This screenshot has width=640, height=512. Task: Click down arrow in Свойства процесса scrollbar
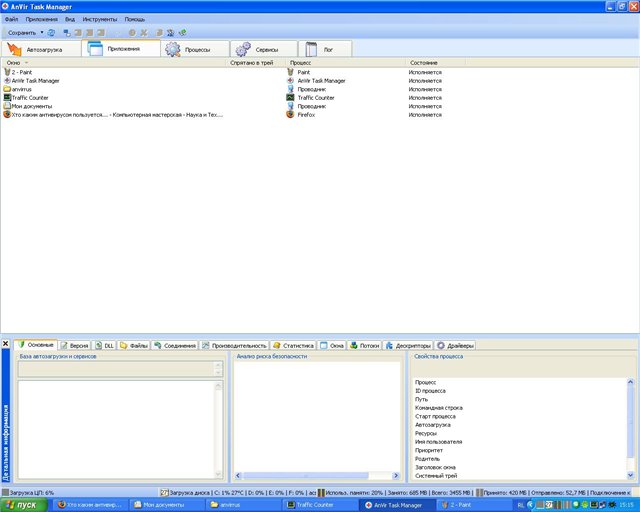(x=630, y=475)
